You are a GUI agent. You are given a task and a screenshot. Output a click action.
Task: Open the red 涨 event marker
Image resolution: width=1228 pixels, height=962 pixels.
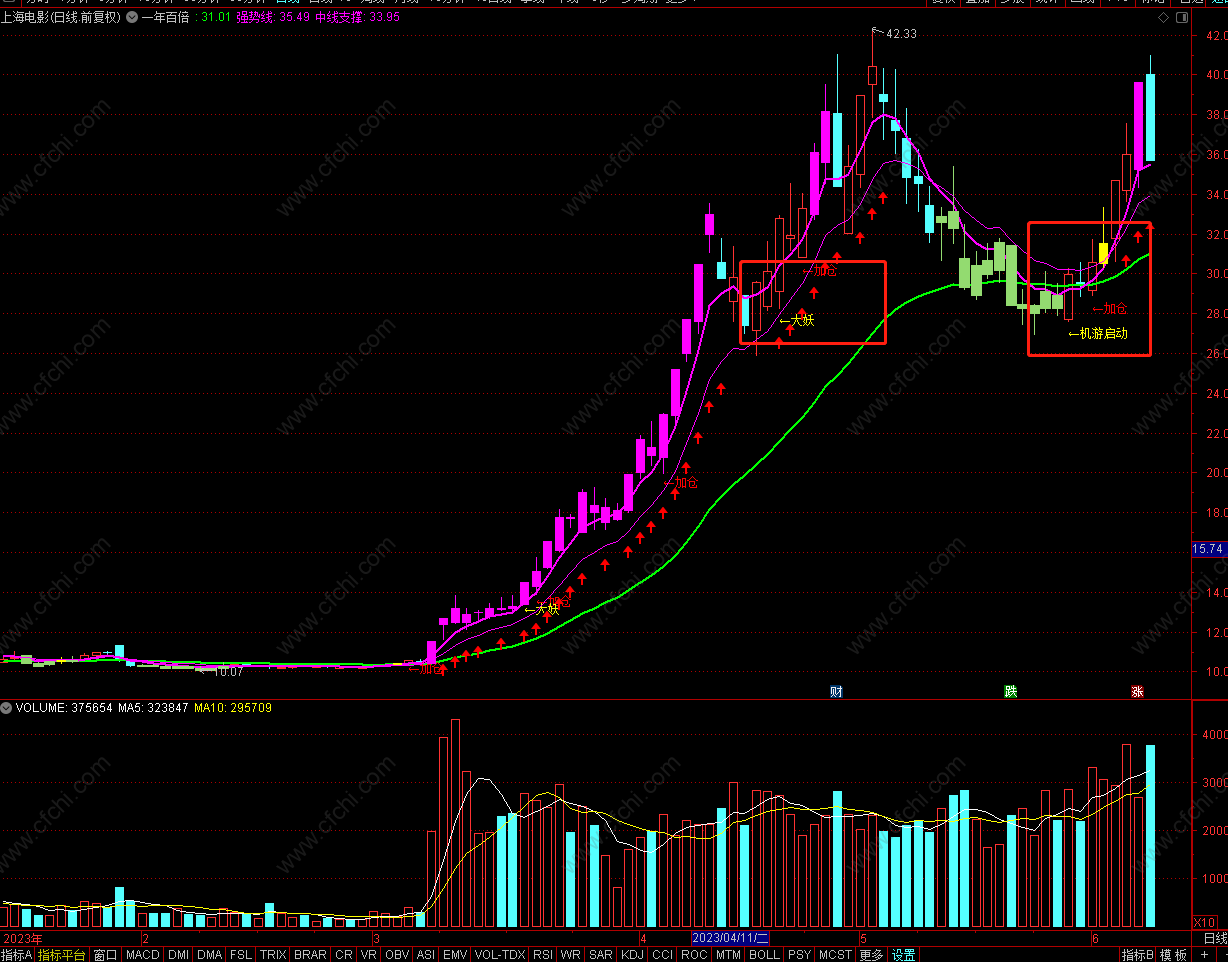click(x=1138, y=691)
